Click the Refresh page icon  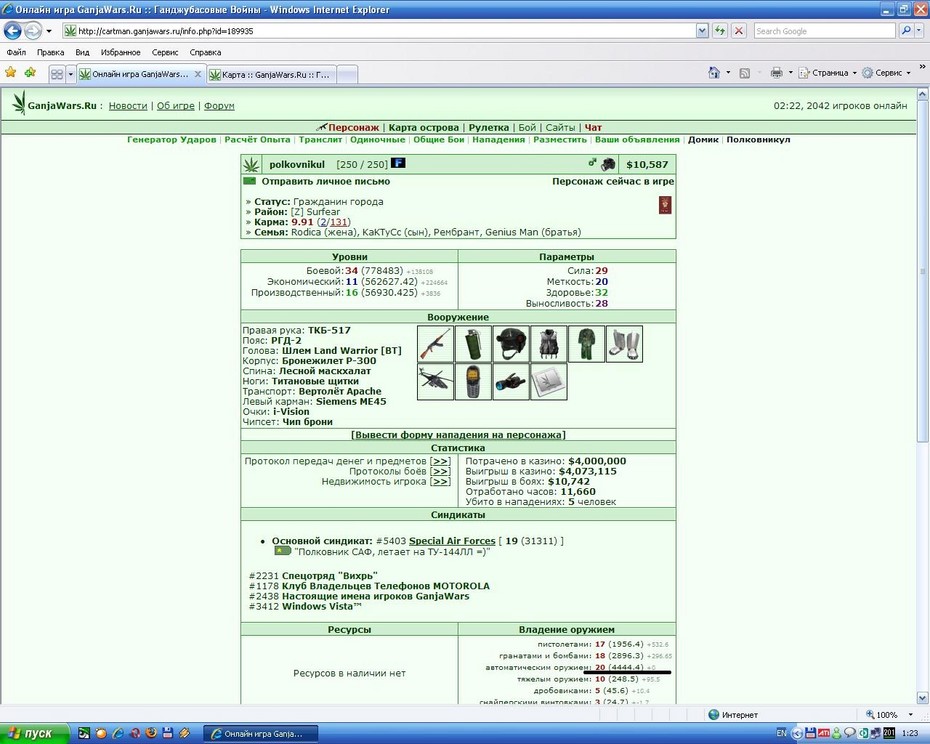point(720,31)
